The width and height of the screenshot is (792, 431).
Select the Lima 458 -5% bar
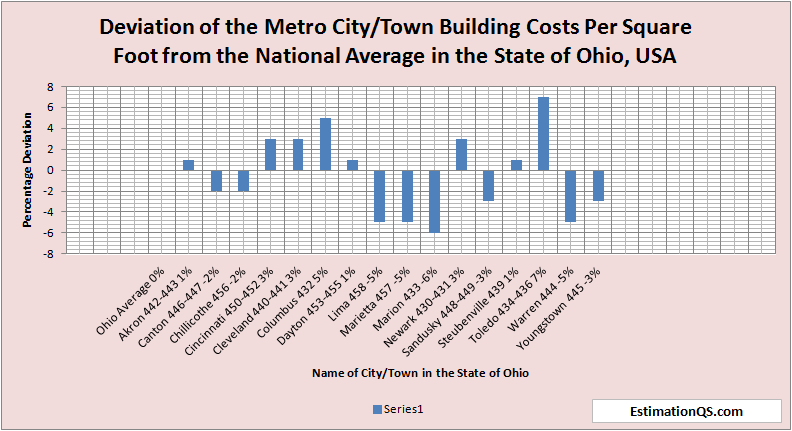[380, 196]
